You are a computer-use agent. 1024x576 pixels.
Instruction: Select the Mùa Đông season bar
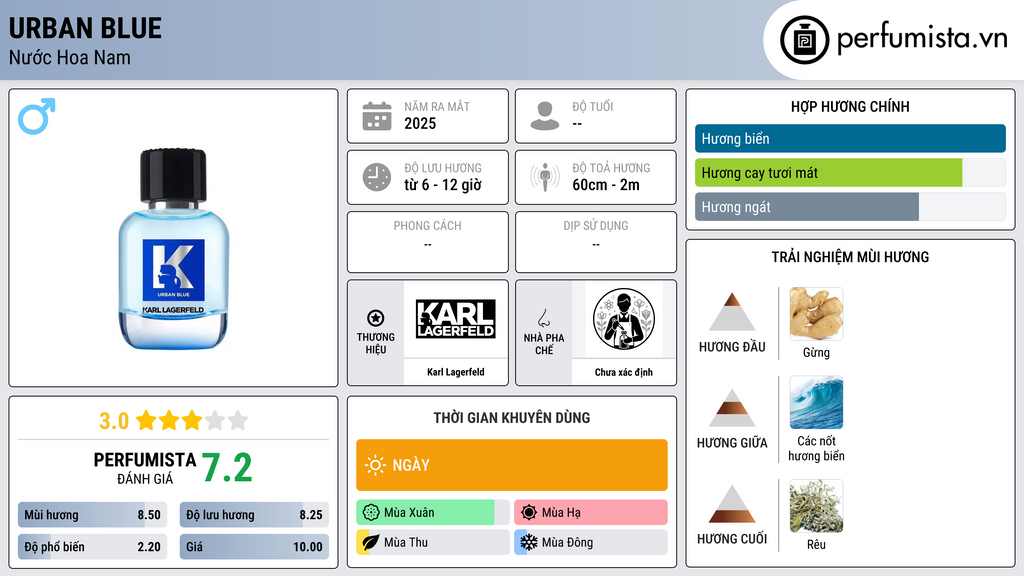591,542
